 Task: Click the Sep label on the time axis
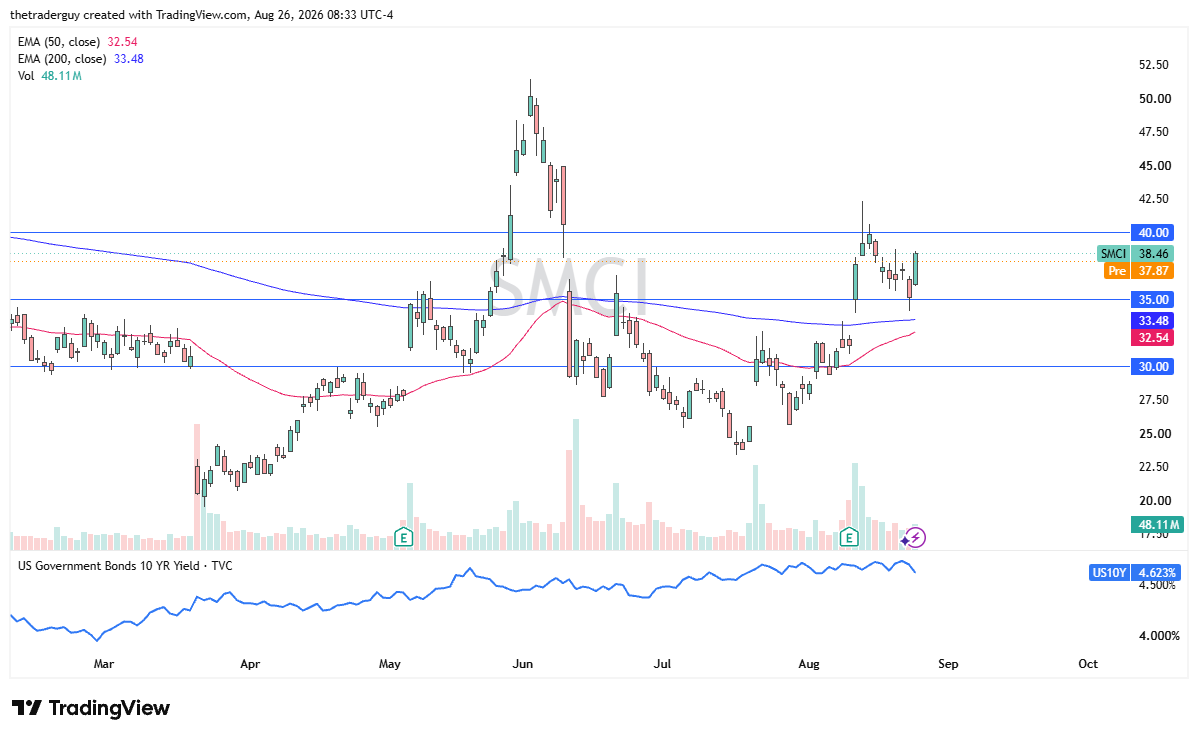coord(948,664)
